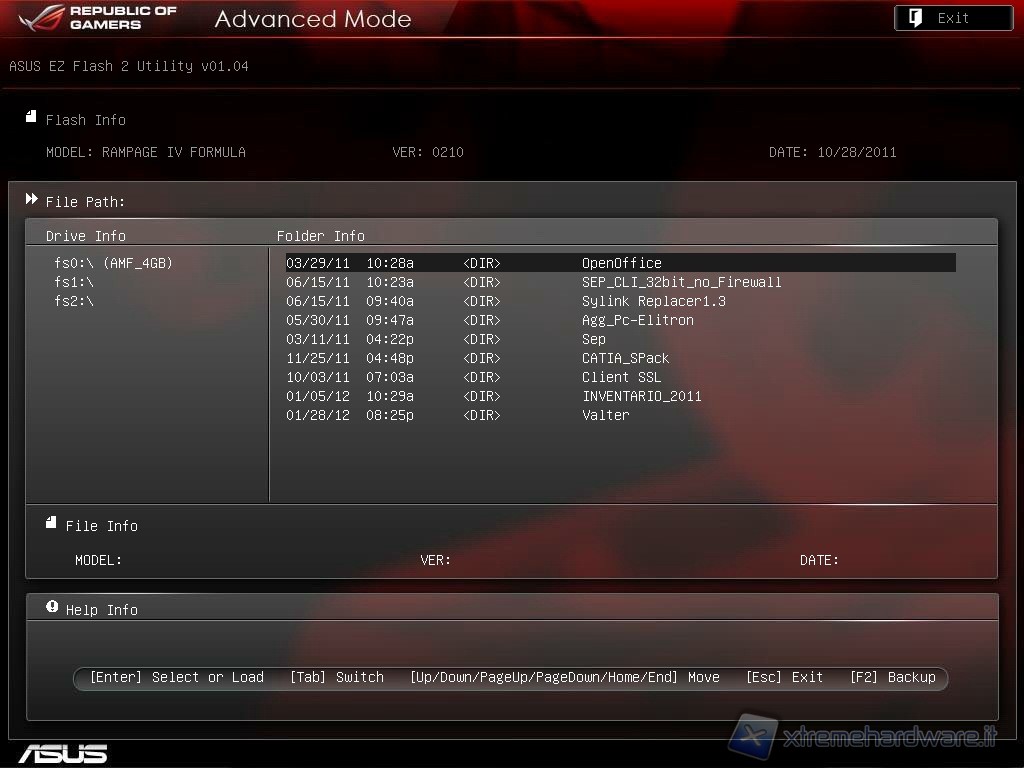Image resolution: width=1024 pixels, height=768 pixels.
Task: Click the Help Info exclamation icon
Action: (x=52, y=607)
